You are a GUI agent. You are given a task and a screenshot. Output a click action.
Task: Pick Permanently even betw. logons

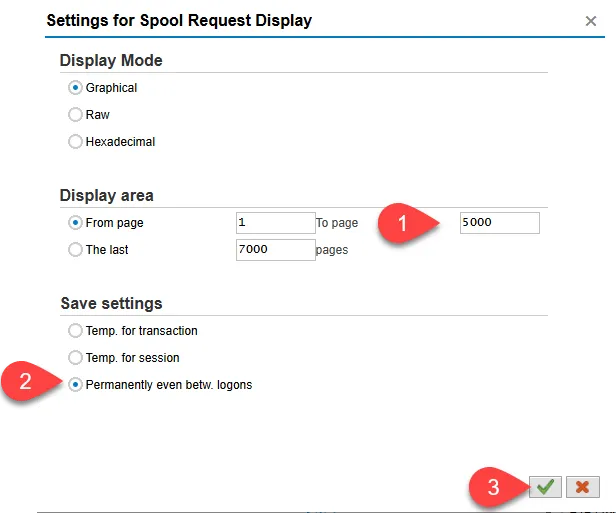(x=75, y=385)
